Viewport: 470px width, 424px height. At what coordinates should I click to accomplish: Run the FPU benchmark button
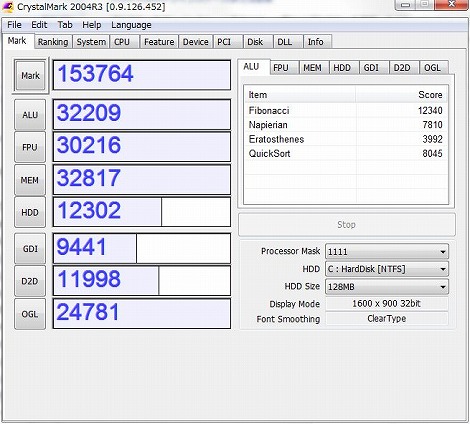tap(30, 147)
